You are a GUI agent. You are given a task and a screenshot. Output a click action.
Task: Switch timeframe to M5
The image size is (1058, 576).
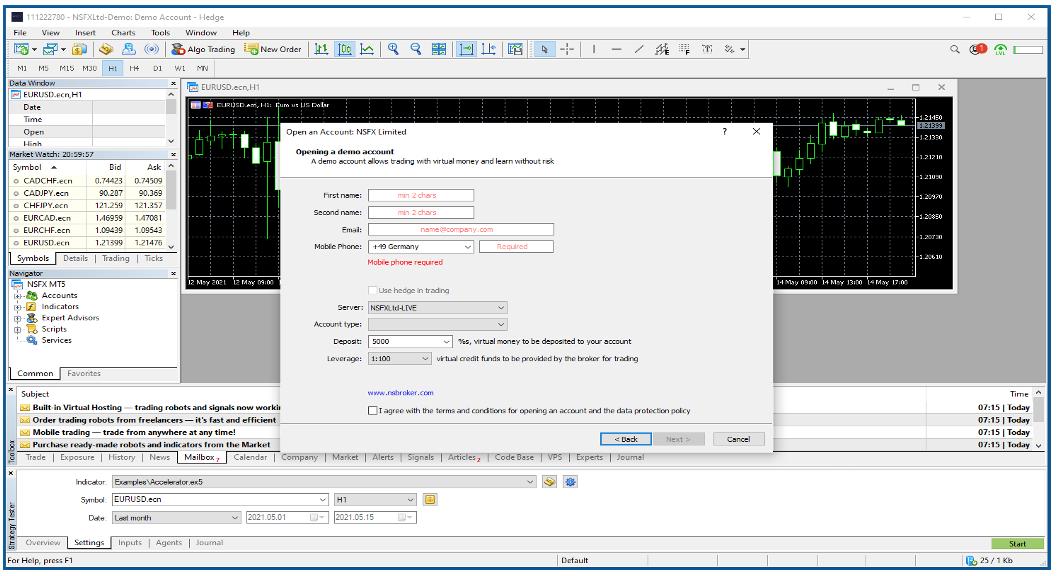click(x=43, y=68)
